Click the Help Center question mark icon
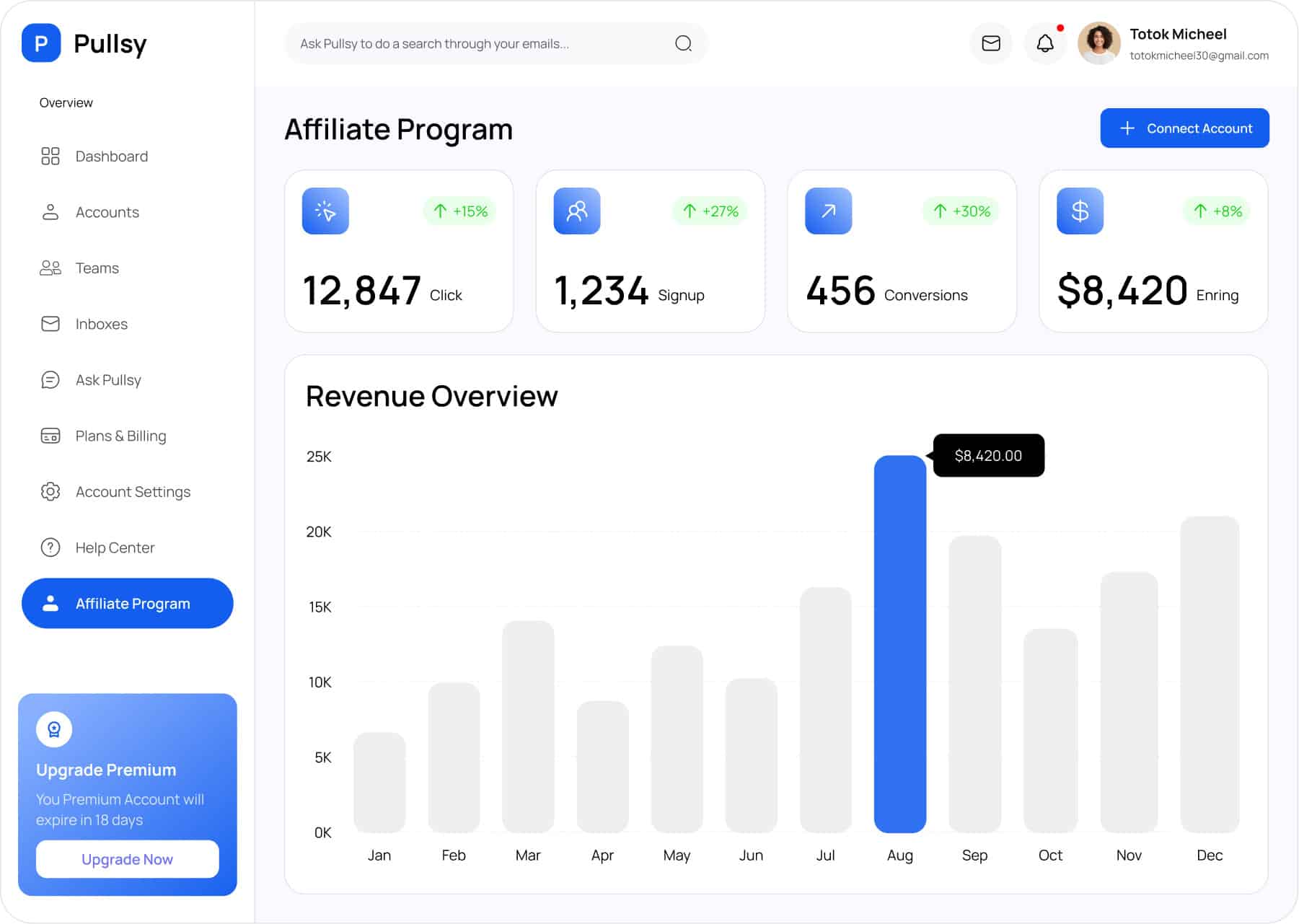Image resolution: width=1299 pixels, height=924 pixels. (x=50, y=547)
